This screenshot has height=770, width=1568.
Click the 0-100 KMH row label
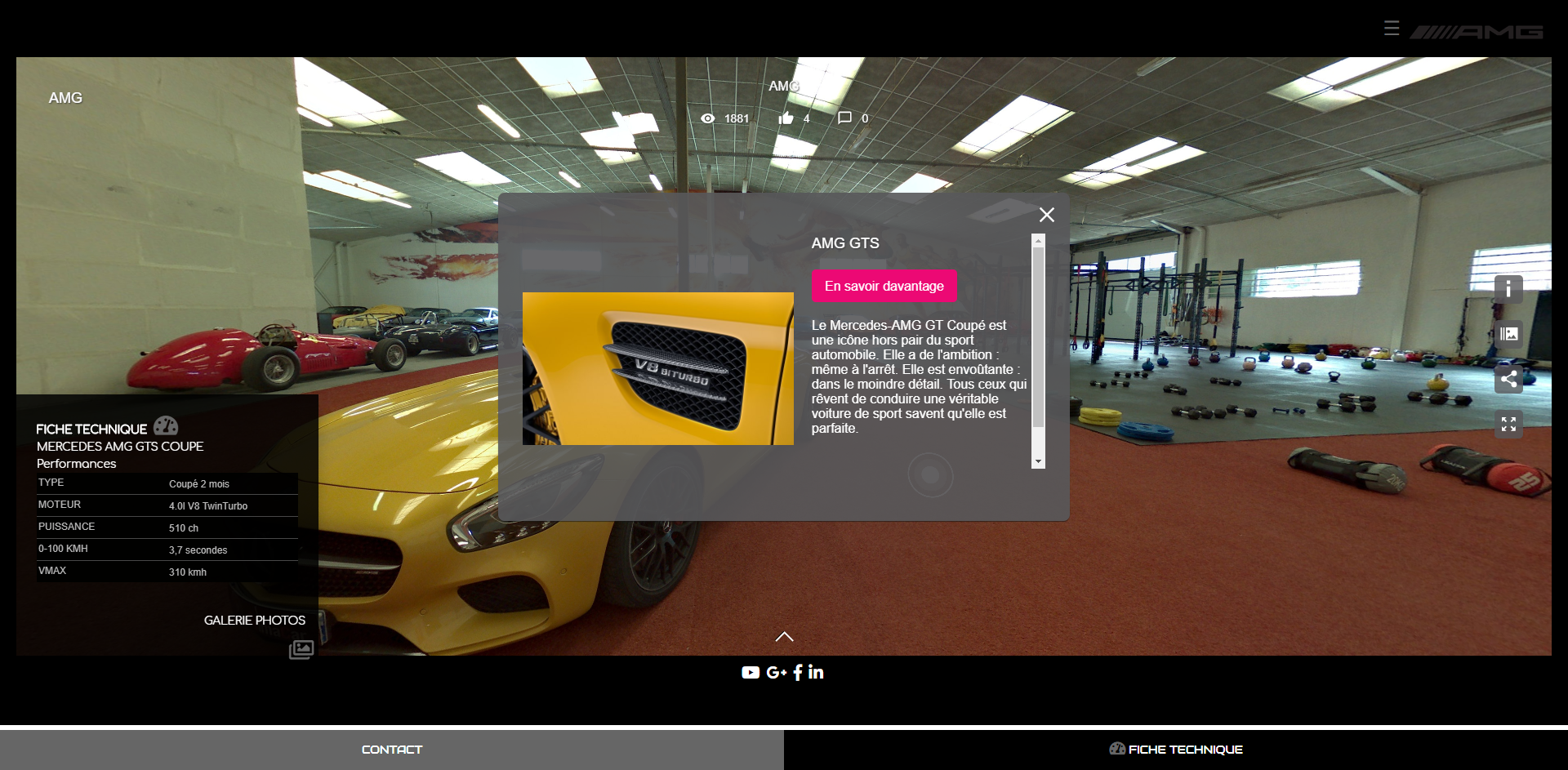pos(63,549)
